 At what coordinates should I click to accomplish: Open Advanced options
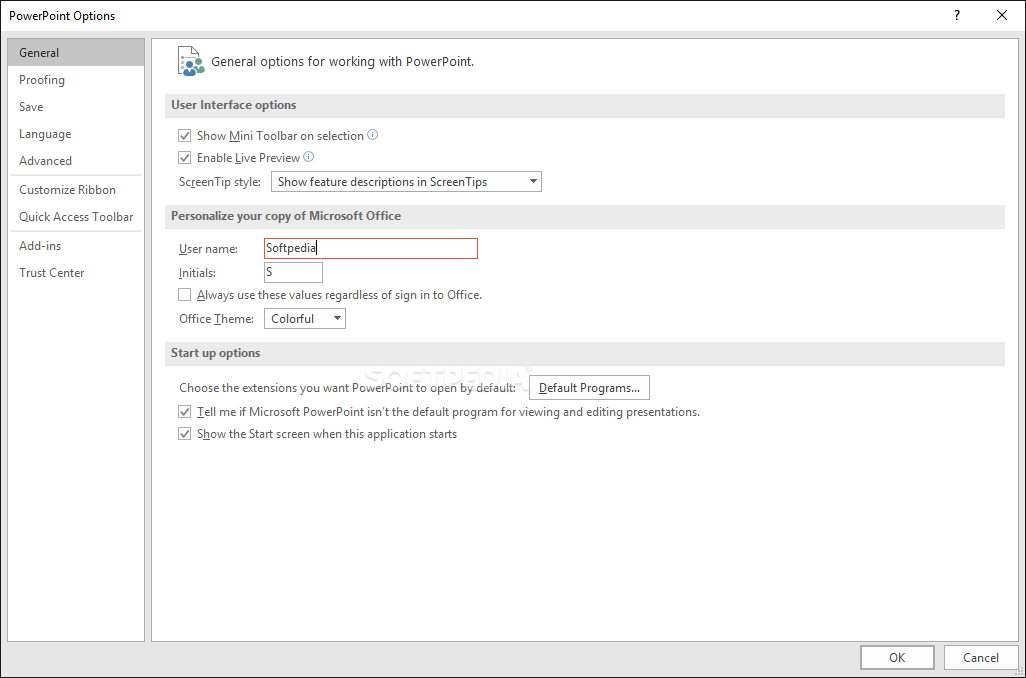76,160
